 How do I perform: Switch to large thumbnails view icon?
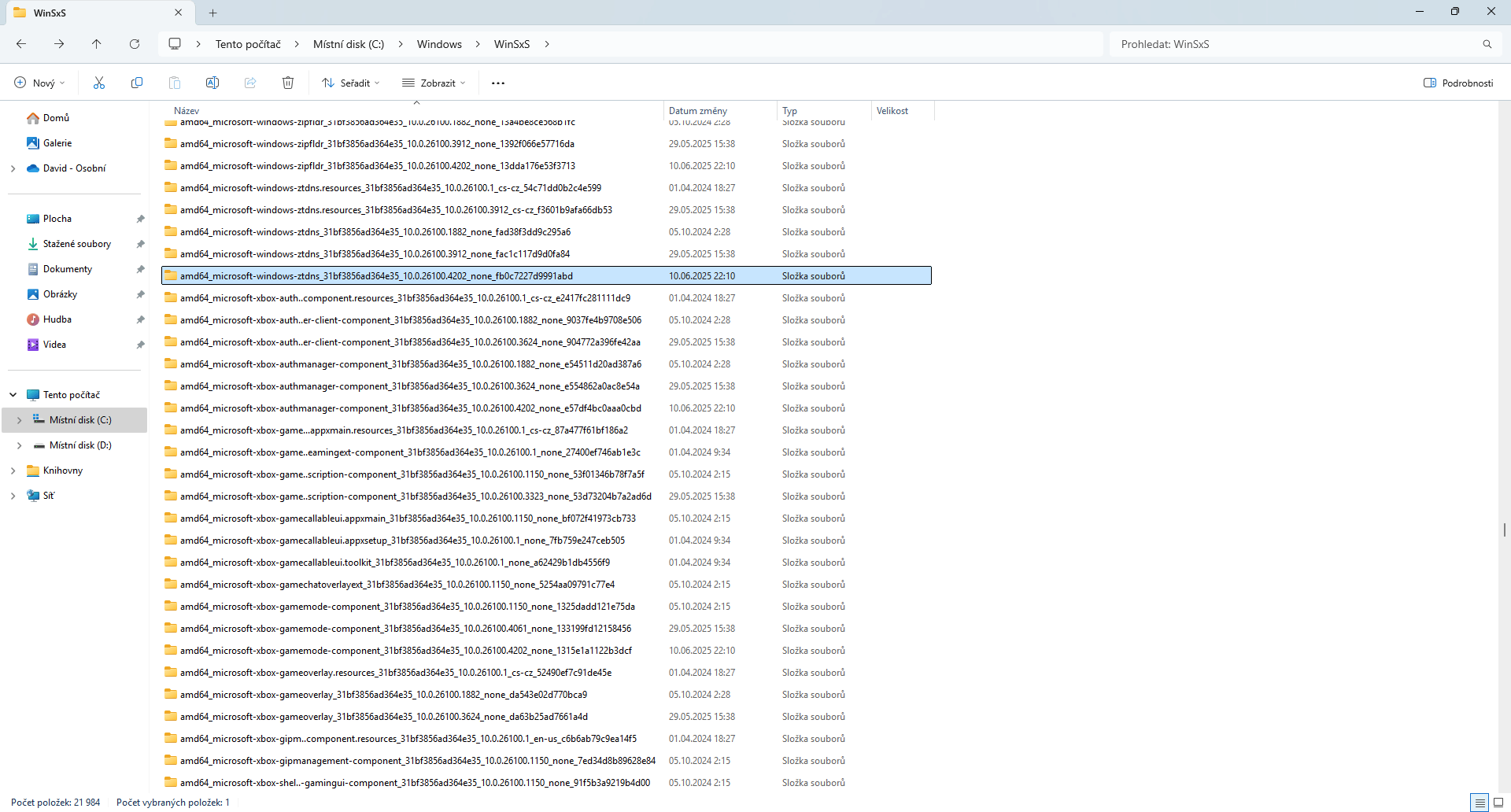(x=1498, y=803)
